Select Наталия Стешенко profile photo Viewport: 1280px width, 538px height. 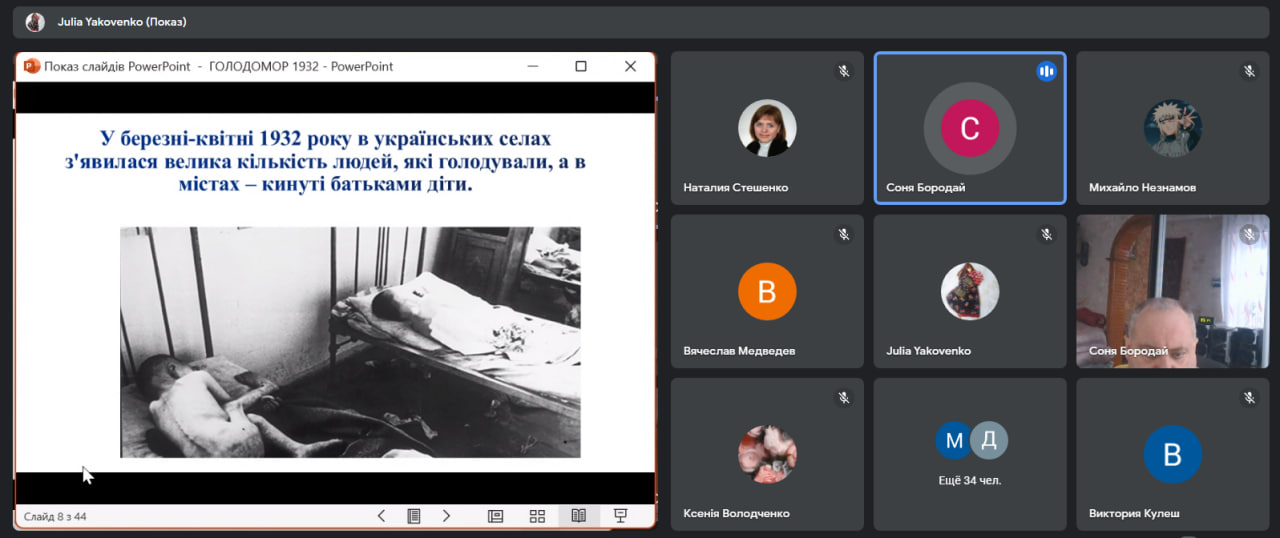pos(767,128)
